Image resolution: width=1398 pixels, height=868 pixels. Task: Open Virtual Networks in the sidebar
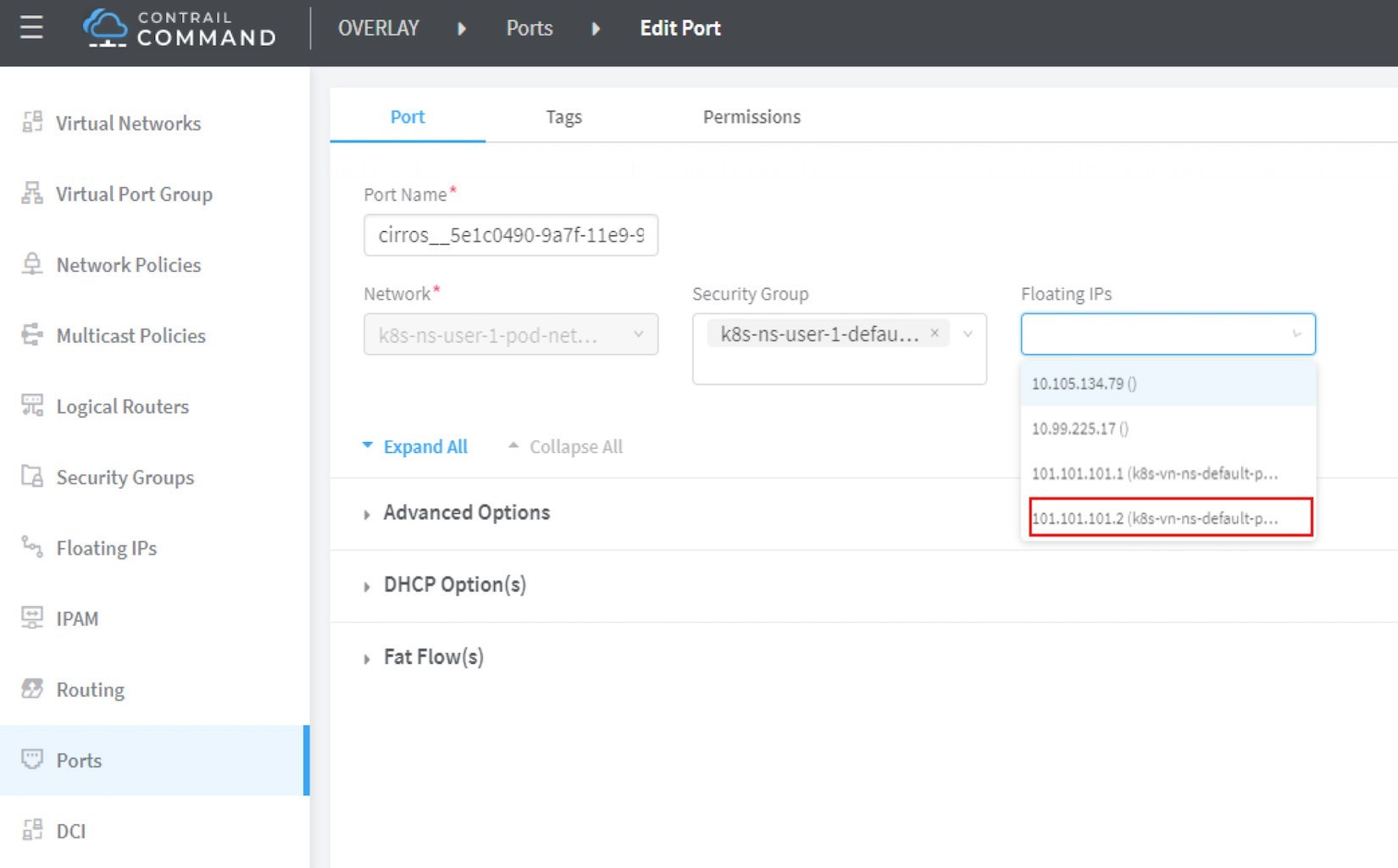click(128, 123)
